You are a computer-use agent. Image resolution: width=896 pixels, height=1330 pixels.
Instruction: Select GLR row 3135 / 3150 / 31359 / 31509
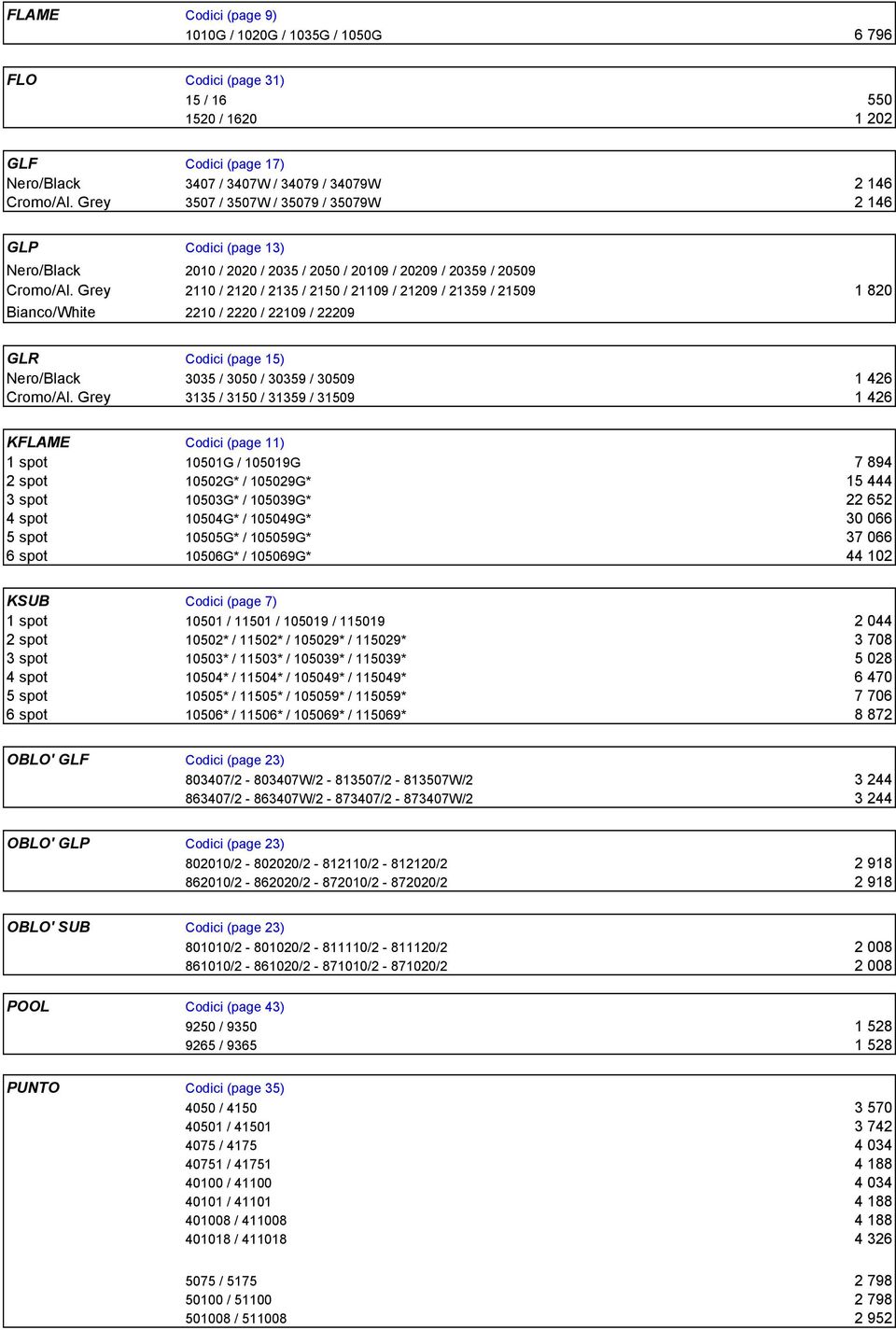point(270,398)
